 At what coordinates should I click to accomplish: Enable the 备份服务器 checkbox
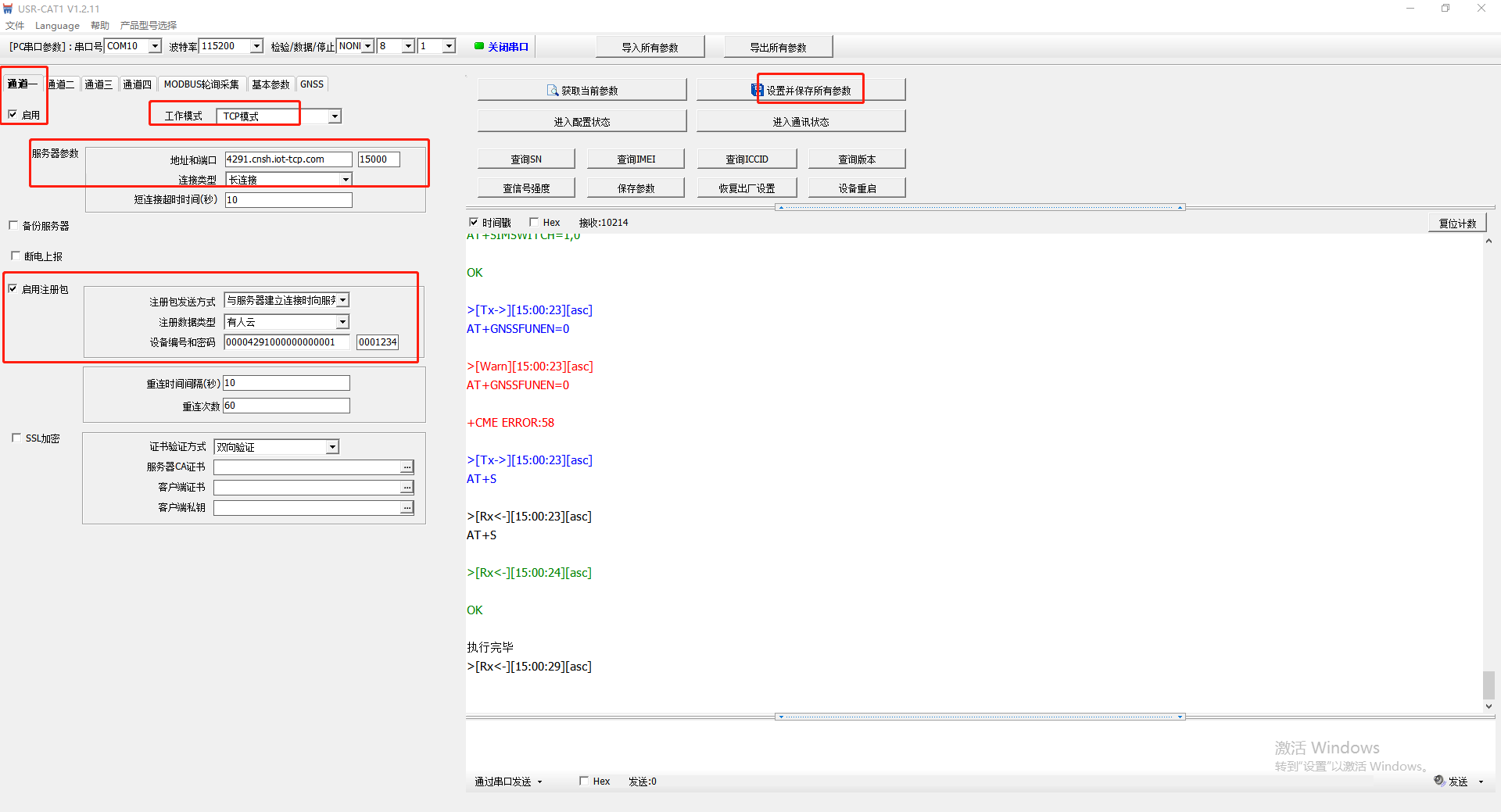pyautogui.click(x=13, y=226)
